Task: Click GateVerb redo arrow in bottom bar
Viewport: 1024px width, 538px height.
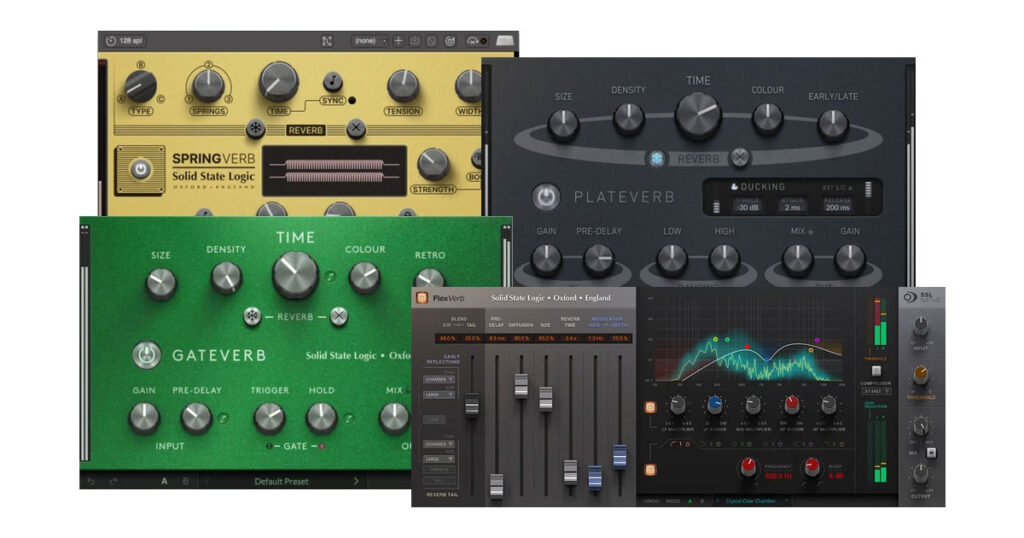Action: [x=113, y=481]
